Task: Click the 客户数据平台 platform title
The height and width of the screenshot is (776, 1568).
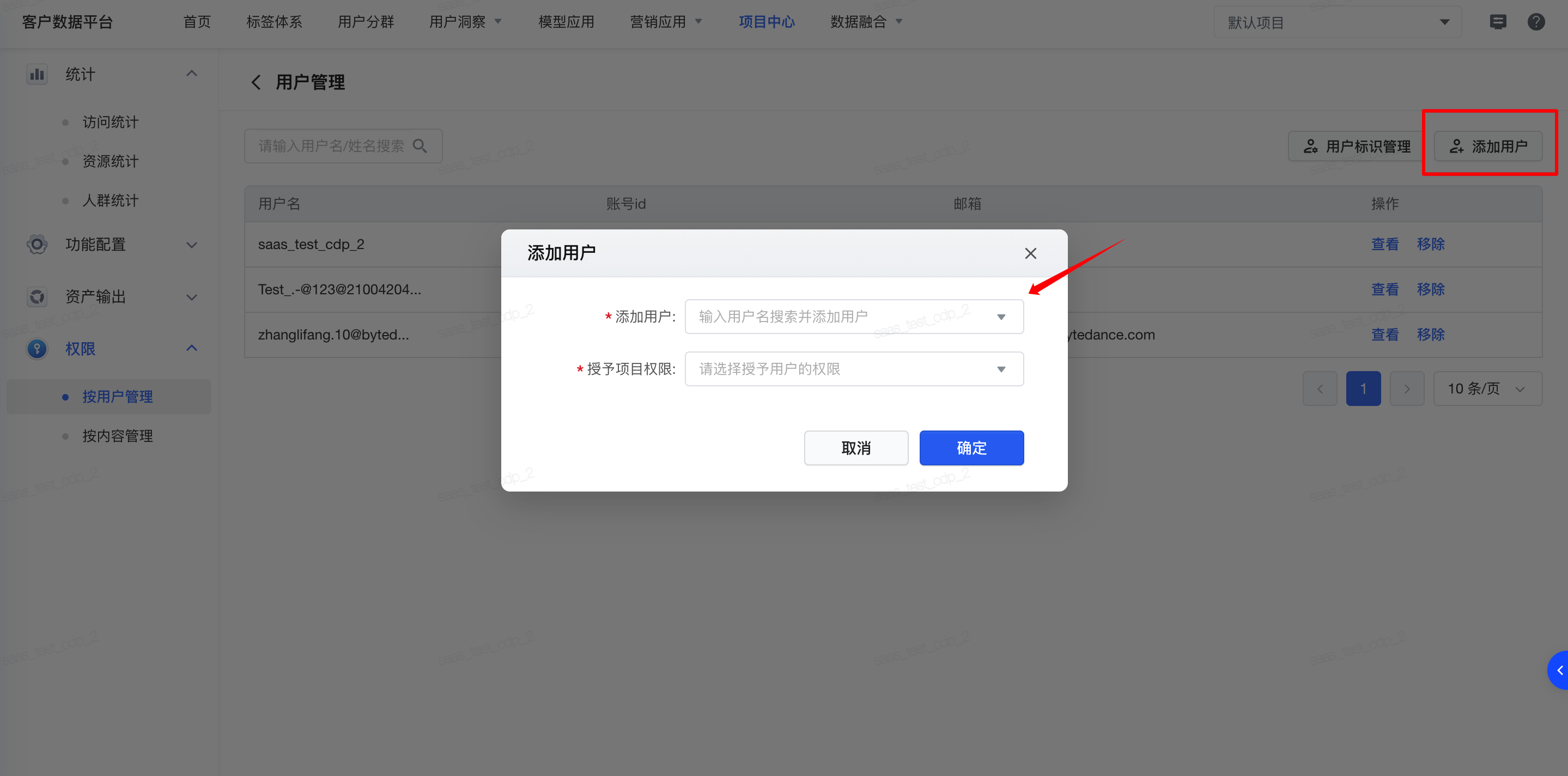Action: 68,22
